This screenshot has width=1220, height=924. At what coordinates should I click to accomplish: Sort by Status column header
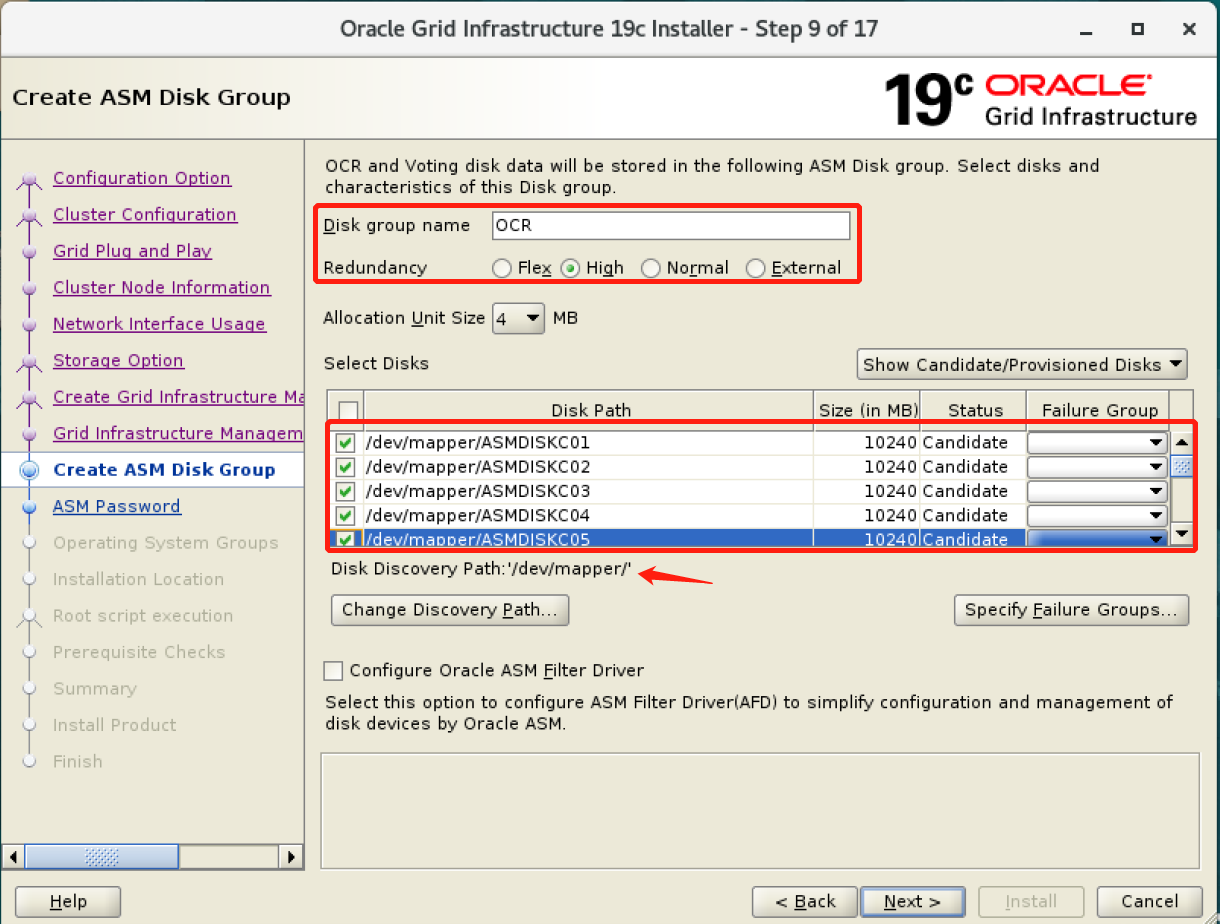pos(974,410)
